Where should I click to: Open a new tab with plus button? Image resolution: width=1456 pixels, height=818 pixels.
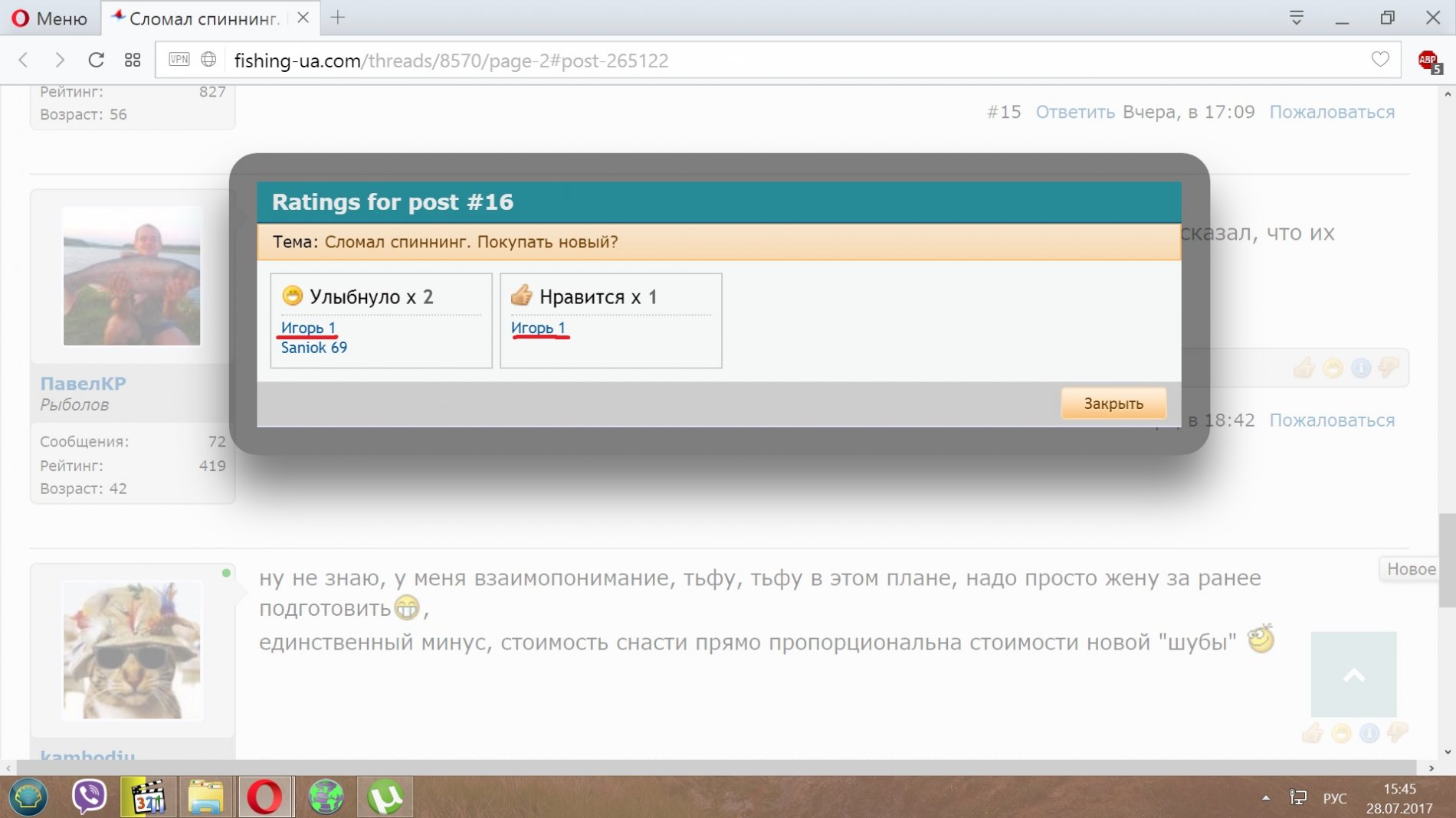(x=338, y=18)
